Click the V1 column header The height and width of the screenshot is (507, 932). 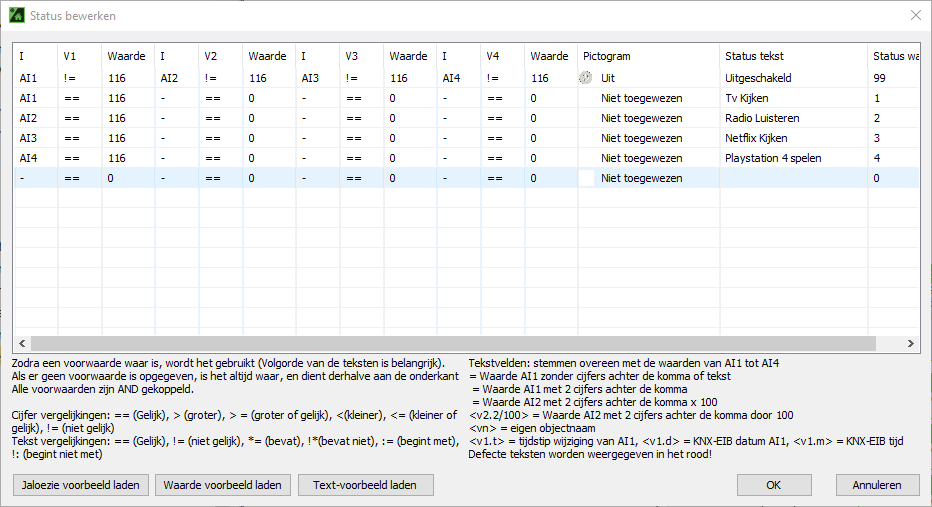[x=80, y=56]
